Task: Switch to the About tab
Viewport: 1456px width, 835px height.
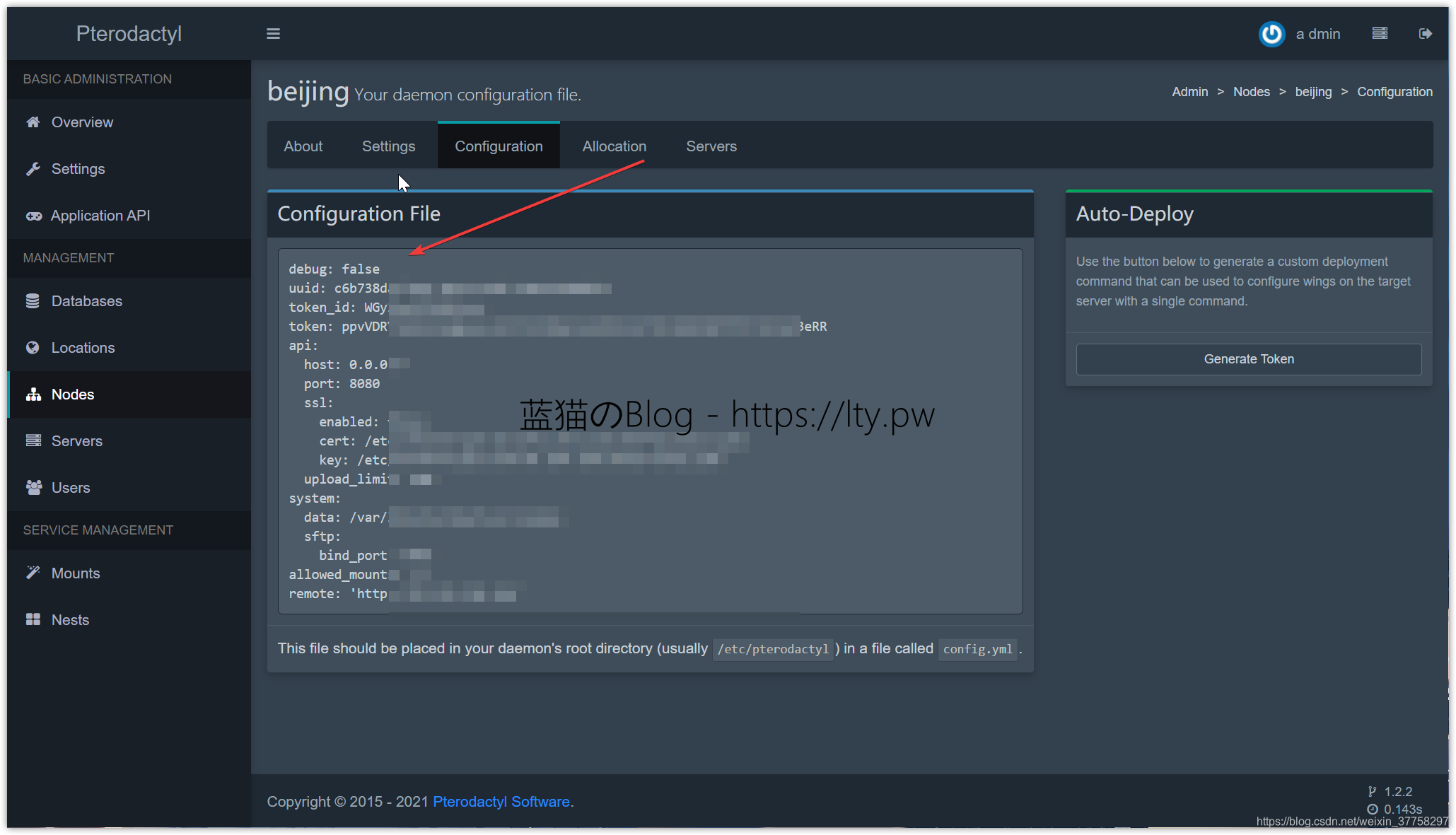Action: pos(303,146)
